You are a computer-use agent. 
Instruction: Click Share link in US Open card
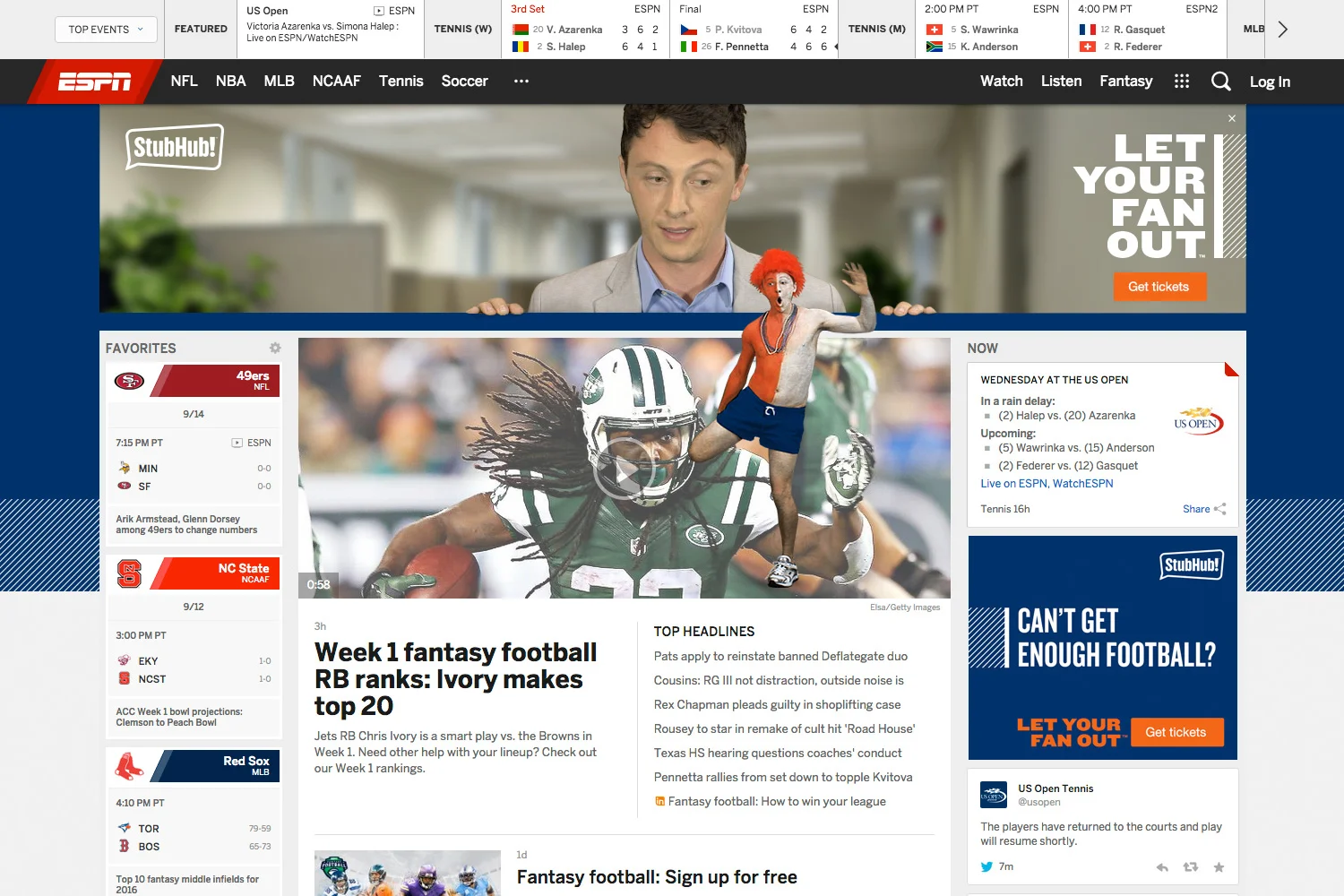pyautogui.click(x=1196, y=509)
